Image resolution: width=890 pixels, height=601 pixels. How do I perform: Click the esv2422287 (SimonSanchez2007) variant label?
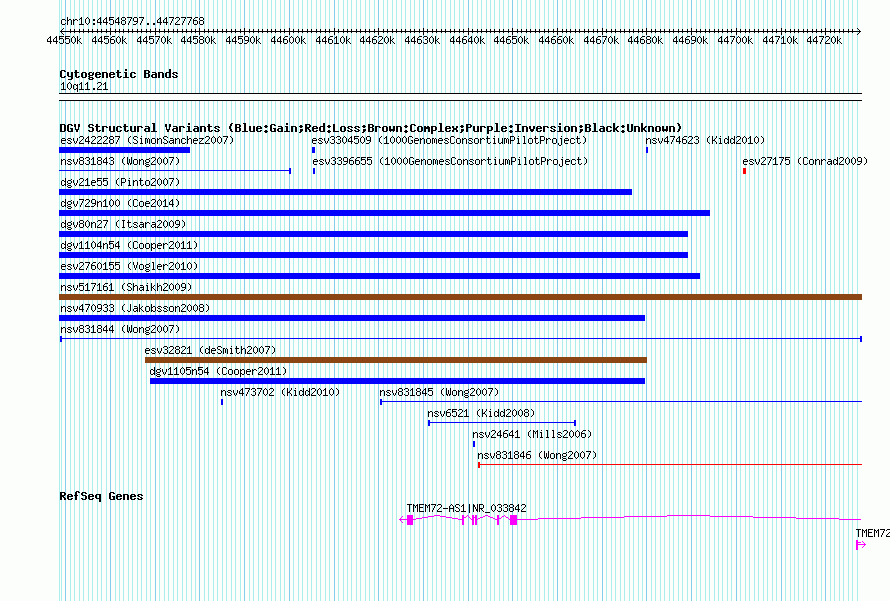click(x=147, y=140)
